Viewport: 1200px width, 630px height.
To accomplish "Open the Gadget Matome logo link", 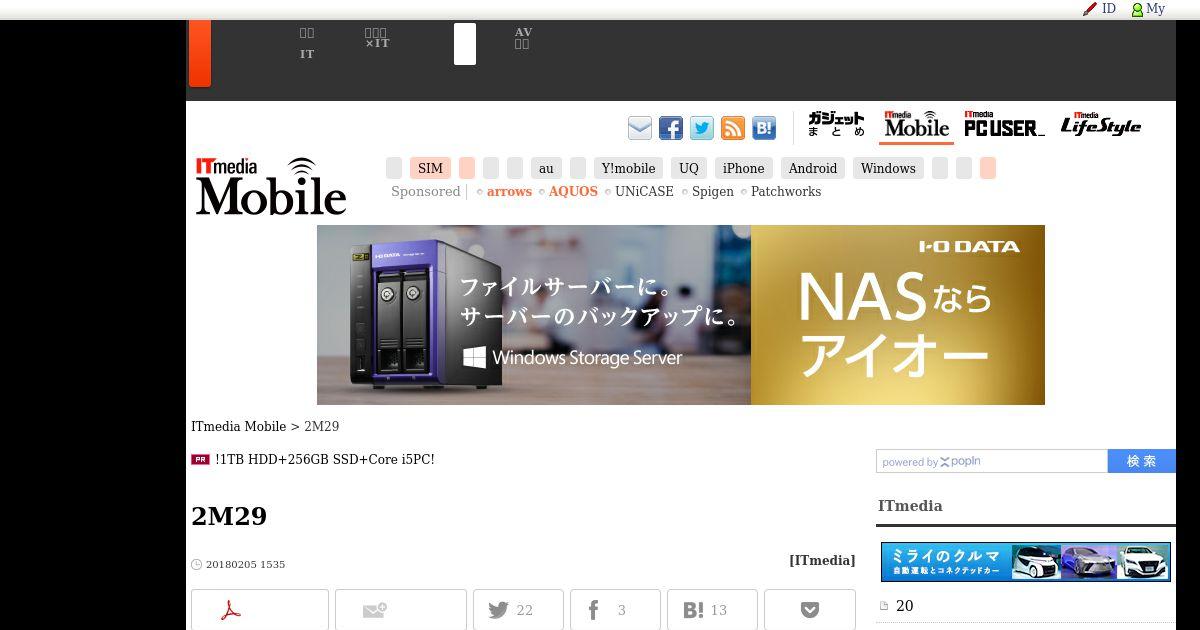I will click(836, 126).
